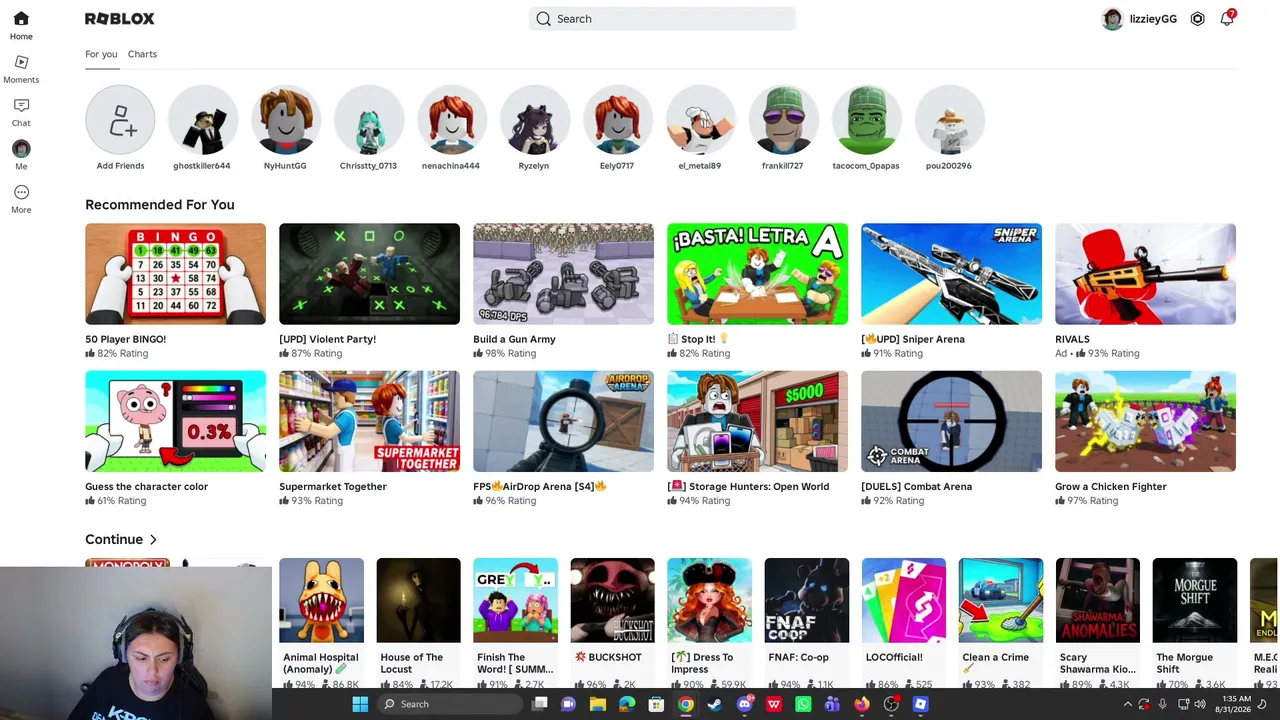The image size is (1280, 720).
Task: Continue playing Scary Shawarma Kiosk
Action: point(1097,600)
